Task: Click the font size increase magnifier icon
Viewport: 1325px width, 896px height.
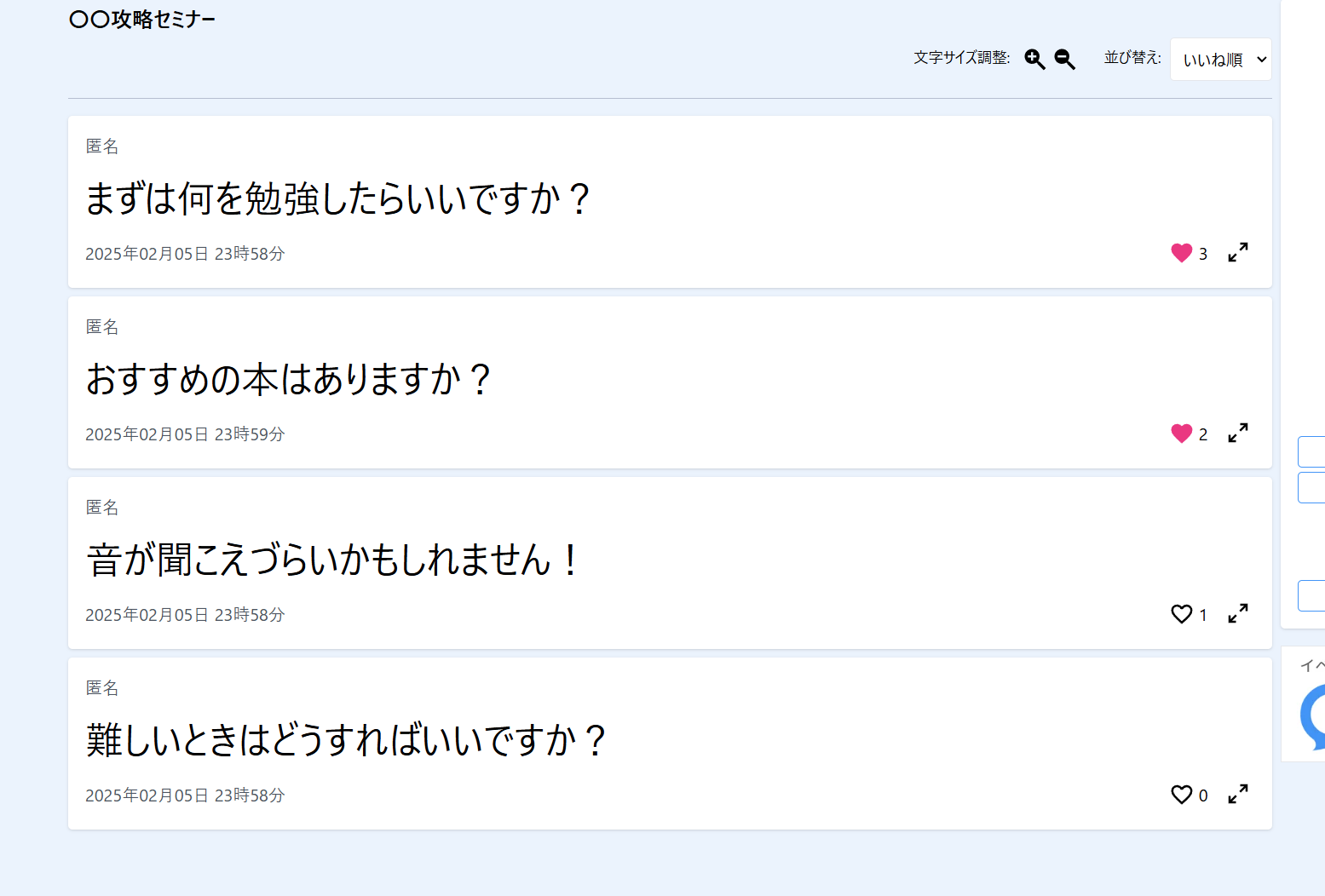Action: pos(1034,59)
